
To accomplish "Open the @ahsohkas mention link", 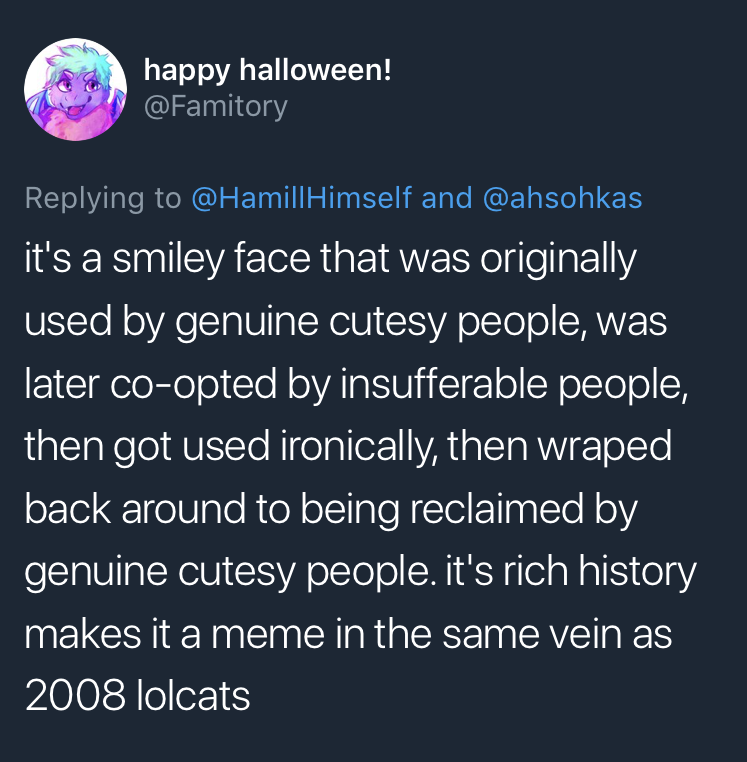I will 562,198.
